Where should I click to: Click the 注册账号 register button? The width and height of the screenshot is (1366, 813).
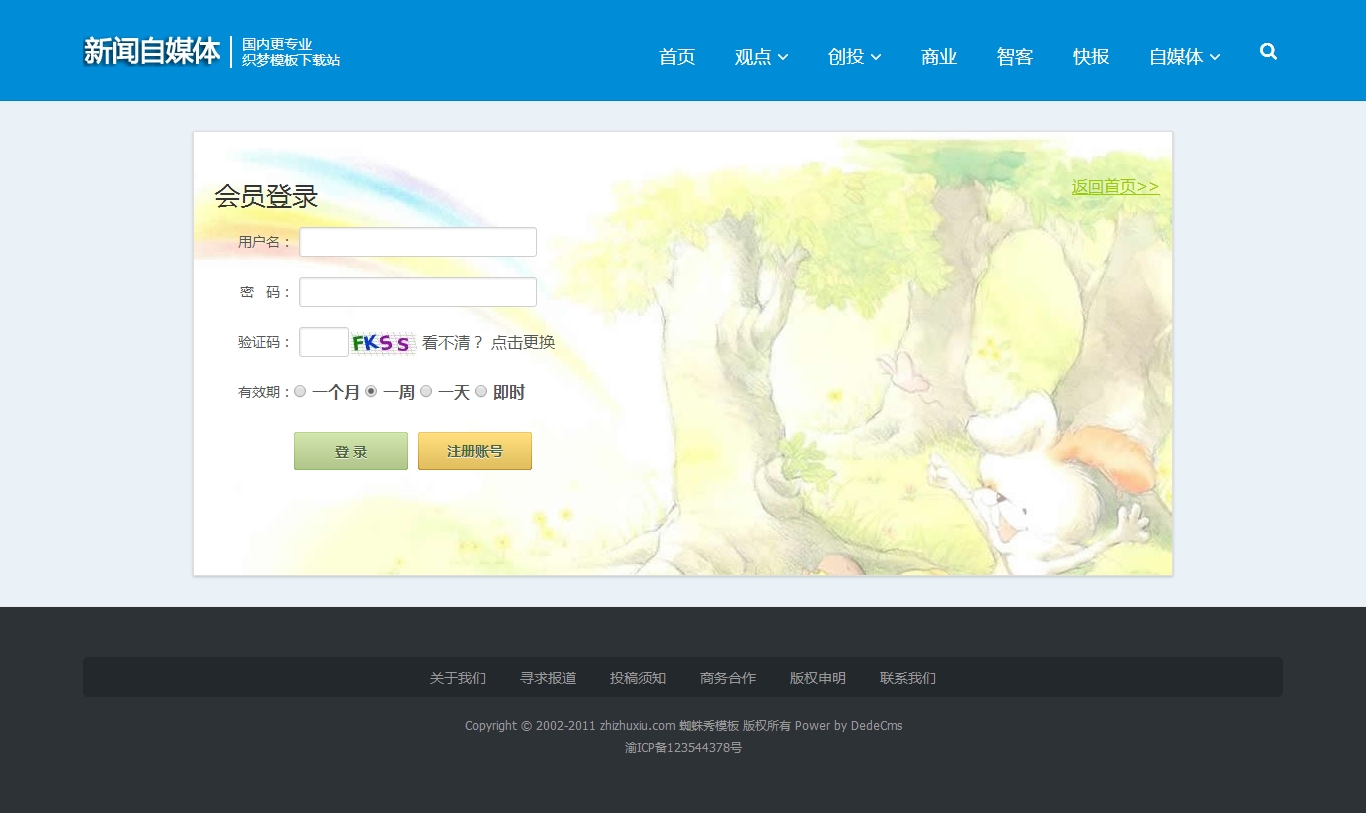(x=475, y=451)
